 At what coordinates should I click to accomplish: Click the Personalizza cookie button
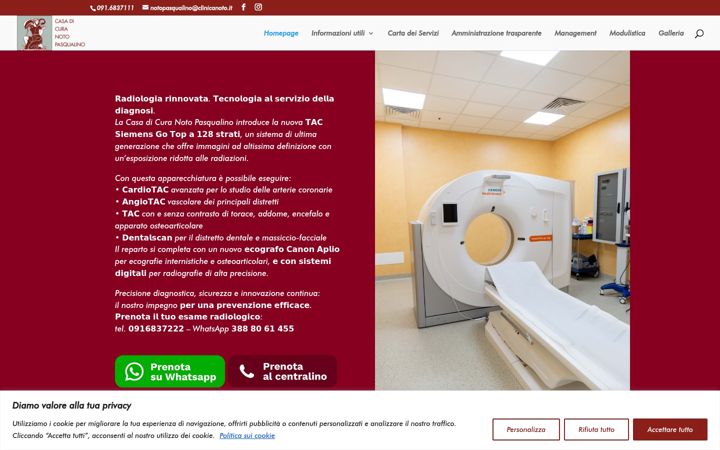[526, 429]
